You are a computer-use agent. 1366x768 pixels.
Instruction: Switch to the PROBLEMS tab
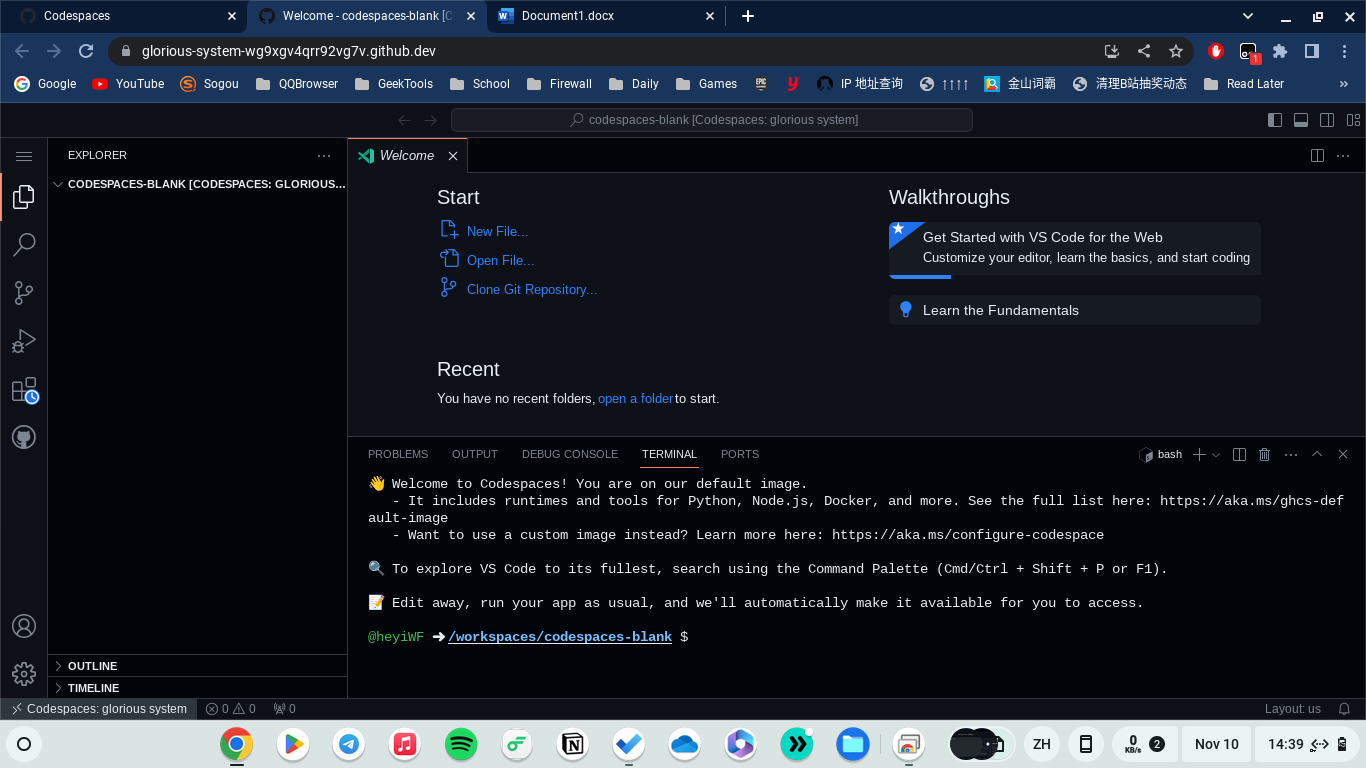tap(398, 454)
